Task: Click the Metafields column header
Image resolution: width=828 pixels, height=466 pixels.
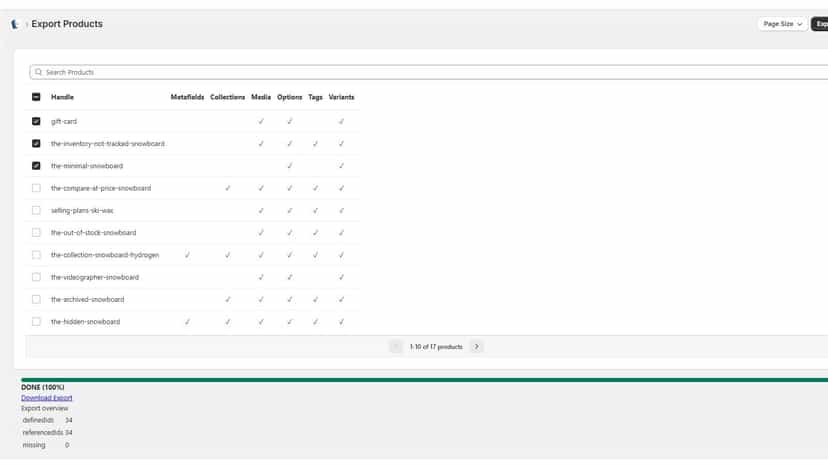Action: tap(187, 97)
